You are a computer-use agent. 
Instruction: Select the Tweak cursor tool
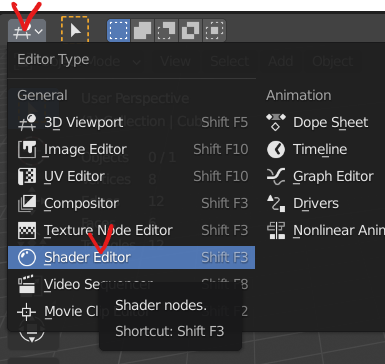pyautogui.click(x=75, y=30)
